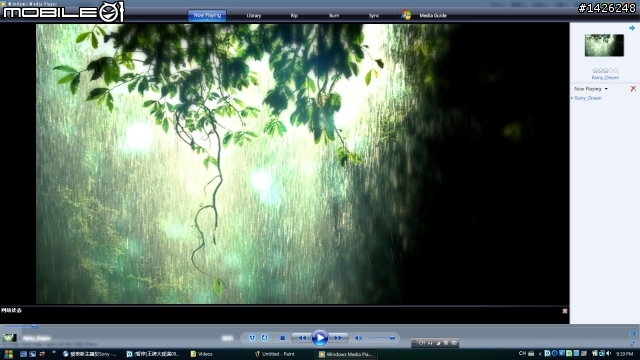Viewport: 640px width, 360px height.
Task: Open the Library tab
Action: (253, 16)
